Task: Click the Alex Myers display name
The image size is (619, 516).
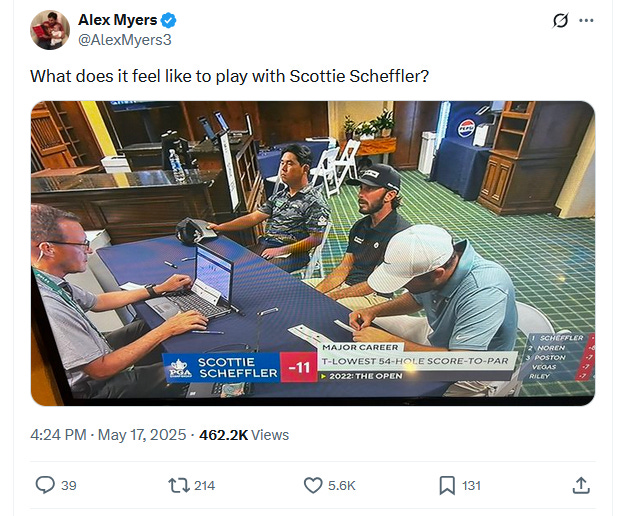Action: (118, 20)
